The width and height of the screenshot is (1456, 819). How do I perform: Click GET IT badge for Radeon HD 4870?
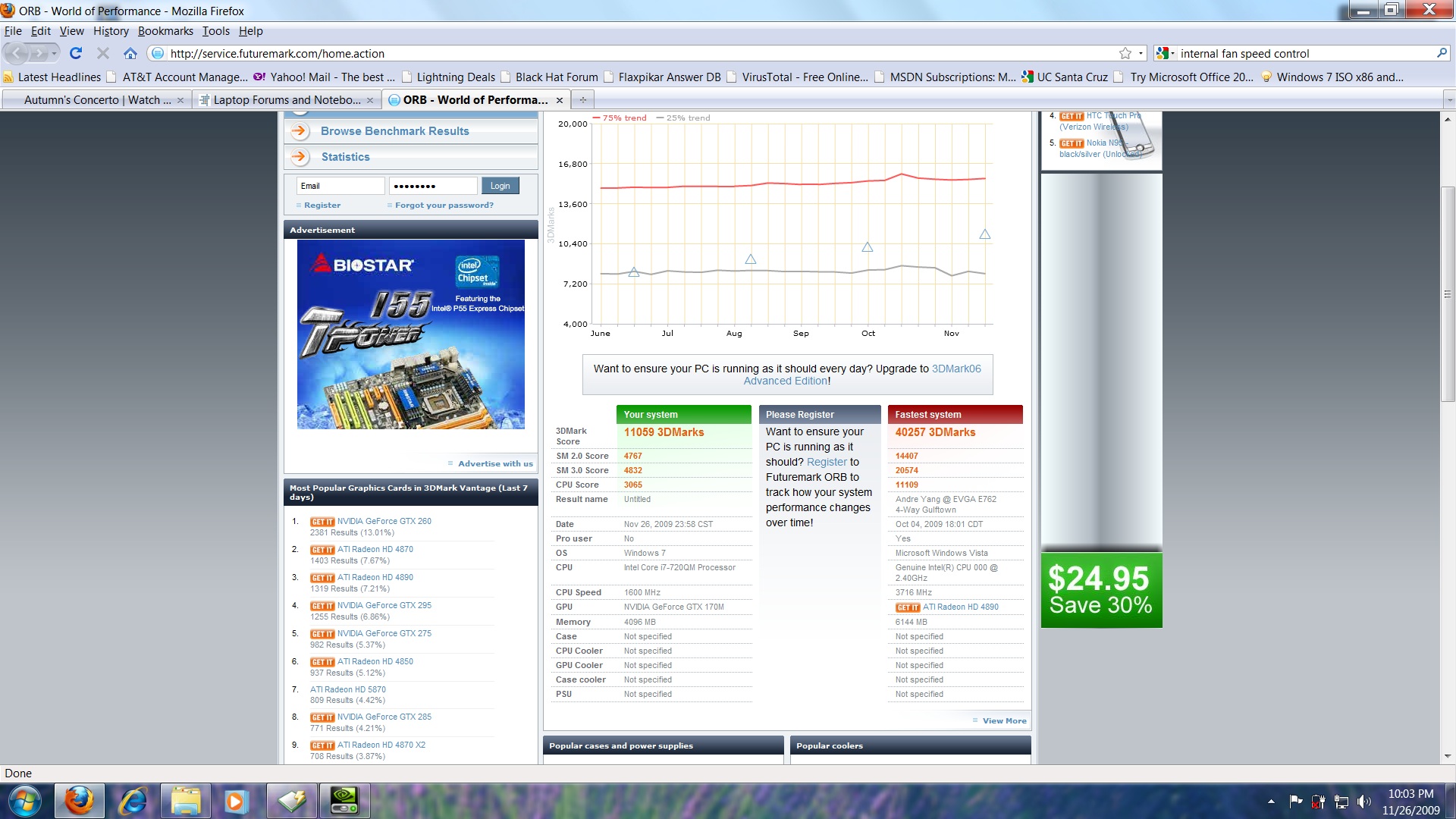tap(322, 550)
